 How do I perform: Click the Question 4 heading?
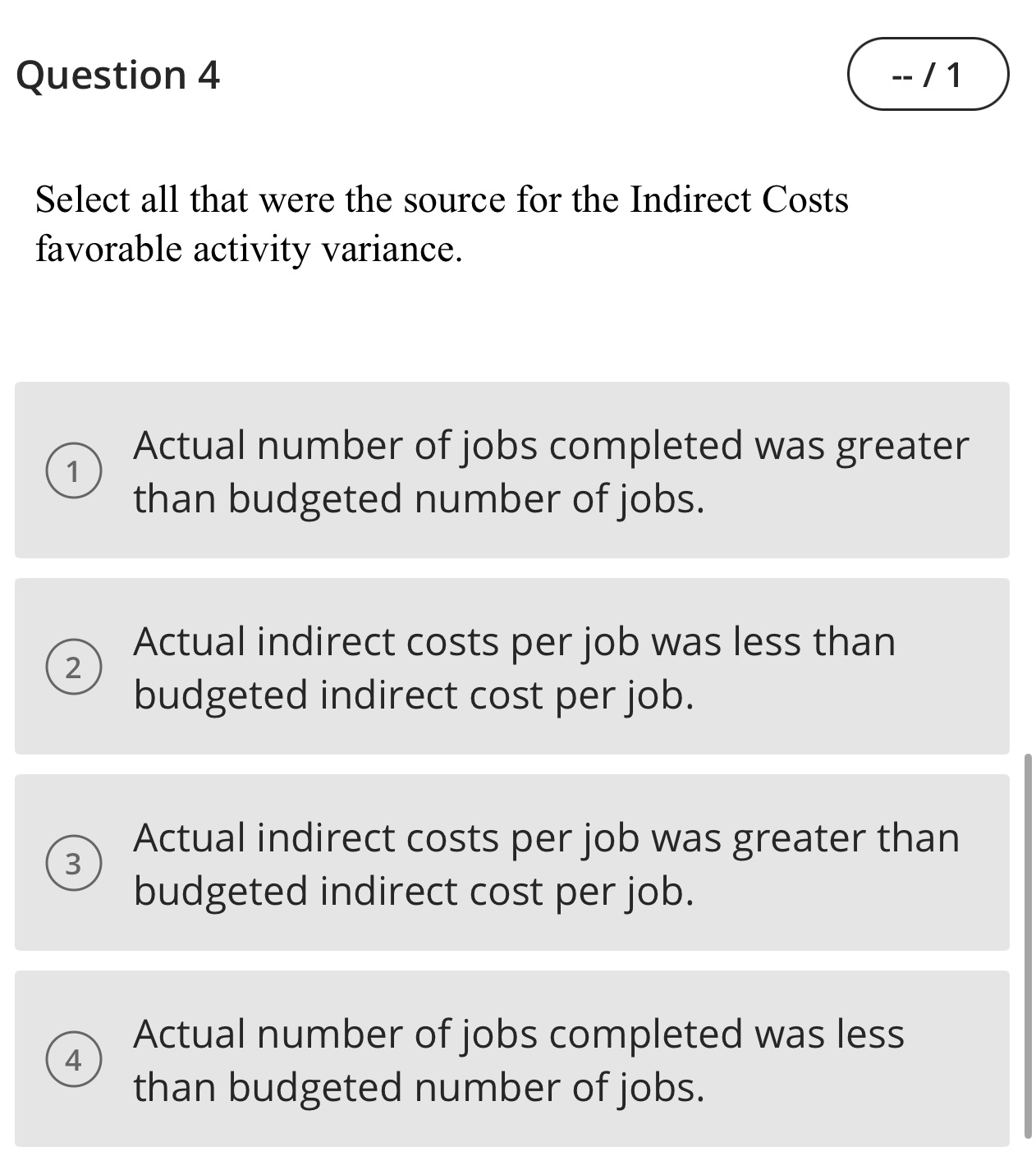pos(117,76)
